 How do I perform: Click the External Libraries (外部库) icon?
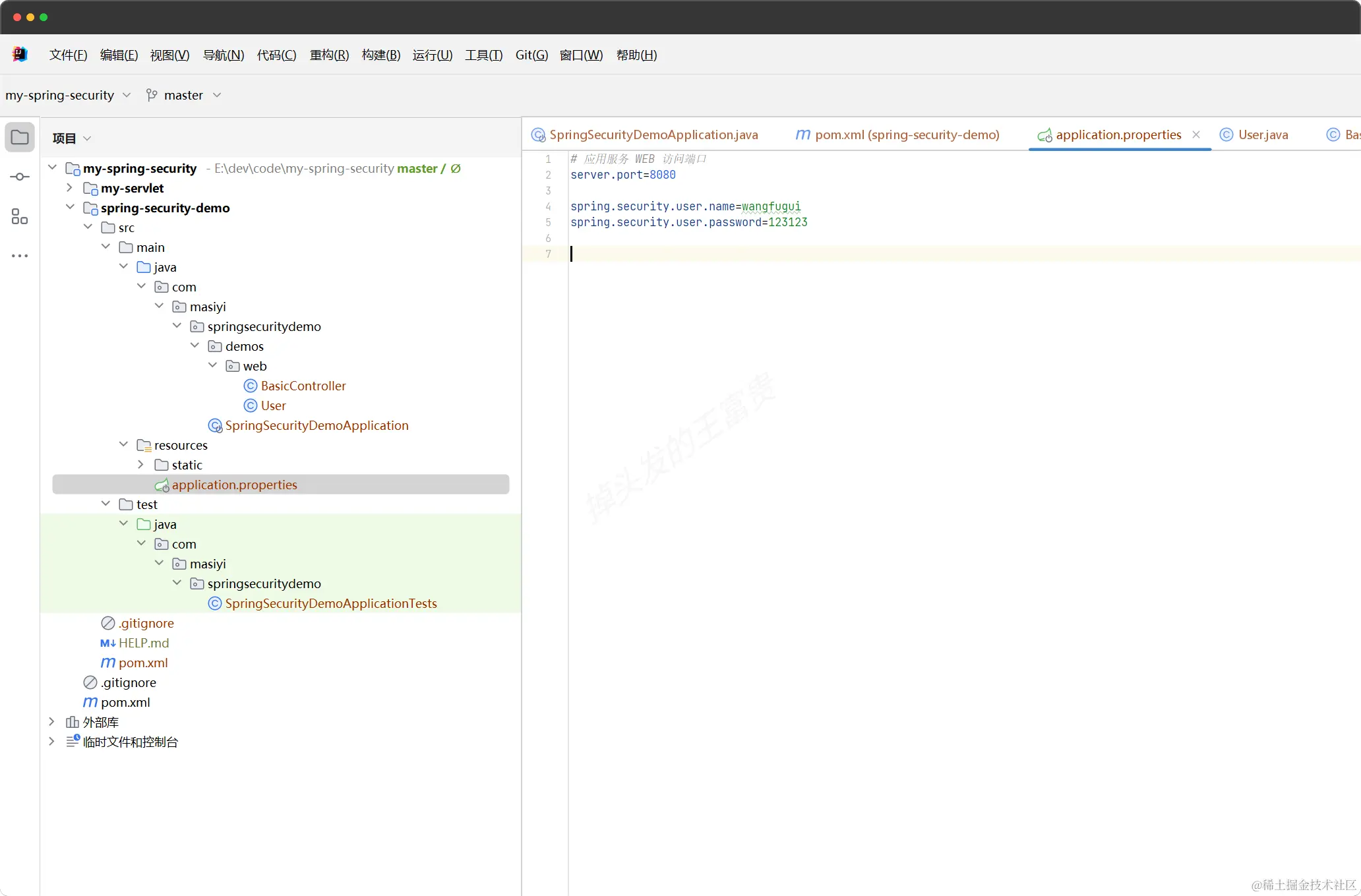point(73,722)
